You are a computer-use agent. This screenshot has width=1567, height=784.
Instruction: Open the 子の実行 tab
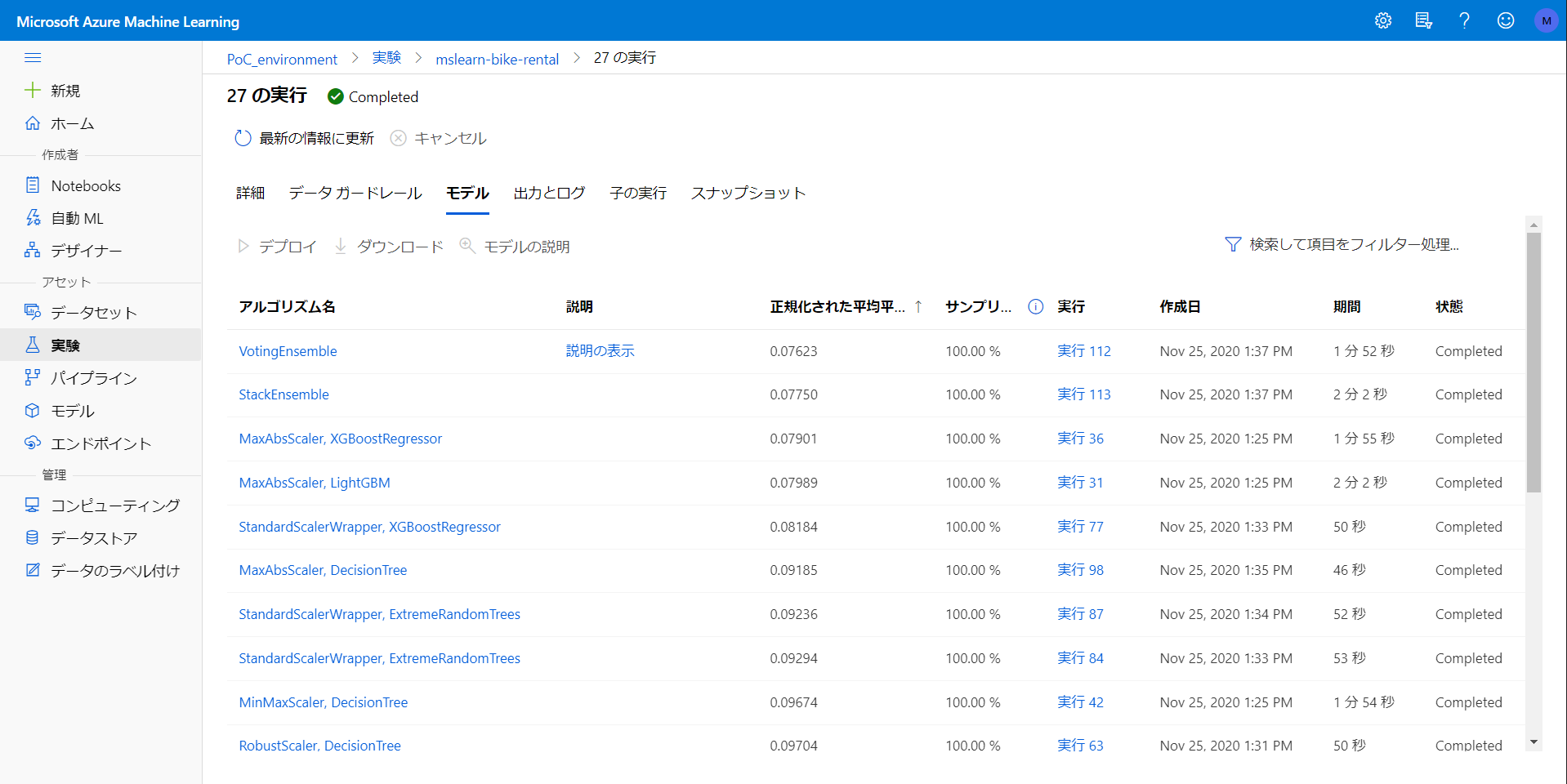[x=638, y=193]
